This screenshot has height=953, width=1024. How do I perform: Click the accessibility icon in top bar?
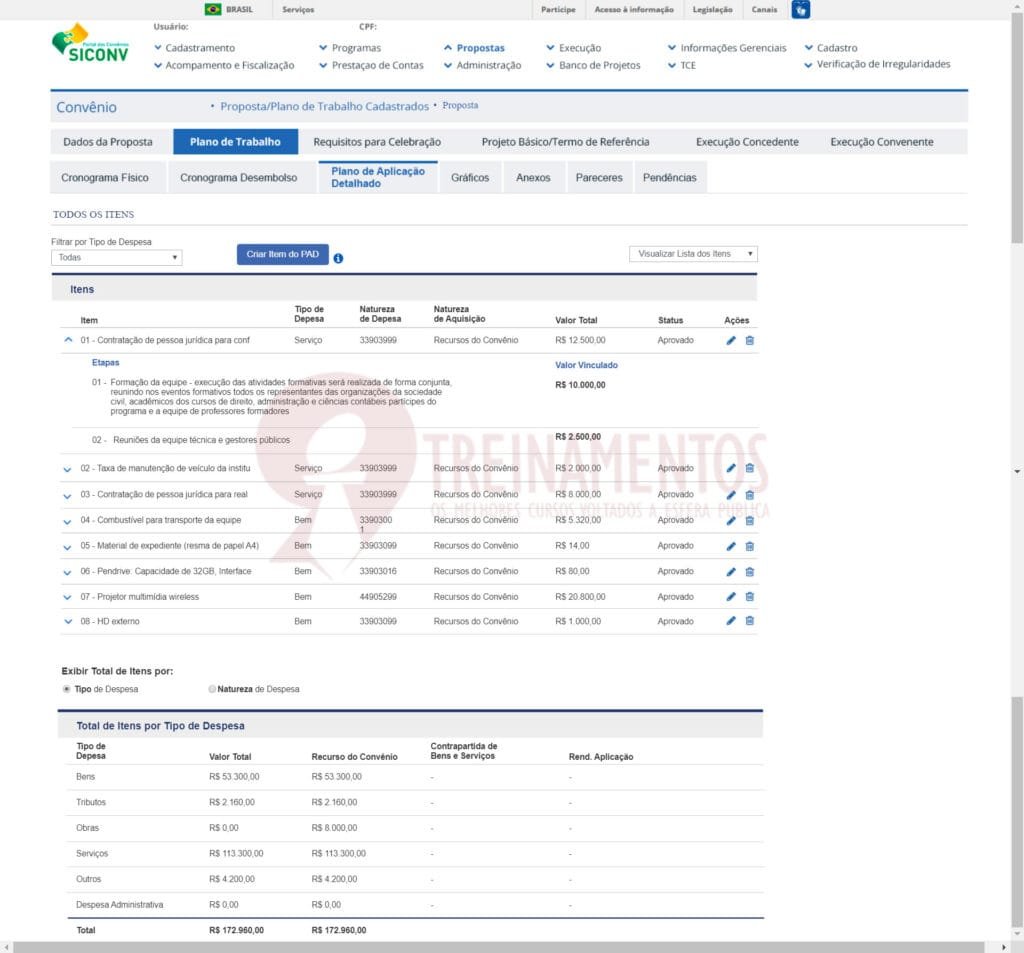click(x=800, y=10)
